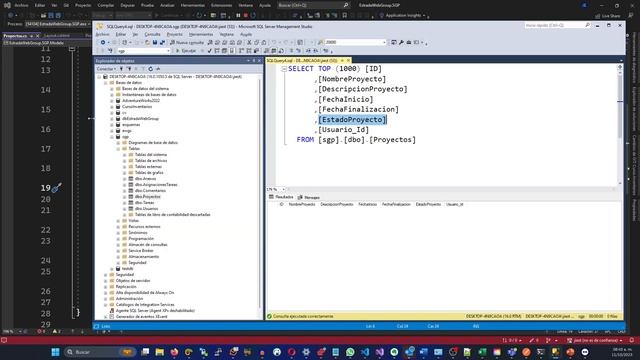Switch to the Resultados tab
This screenshot has height=360, width=640.
click(281, 197)
